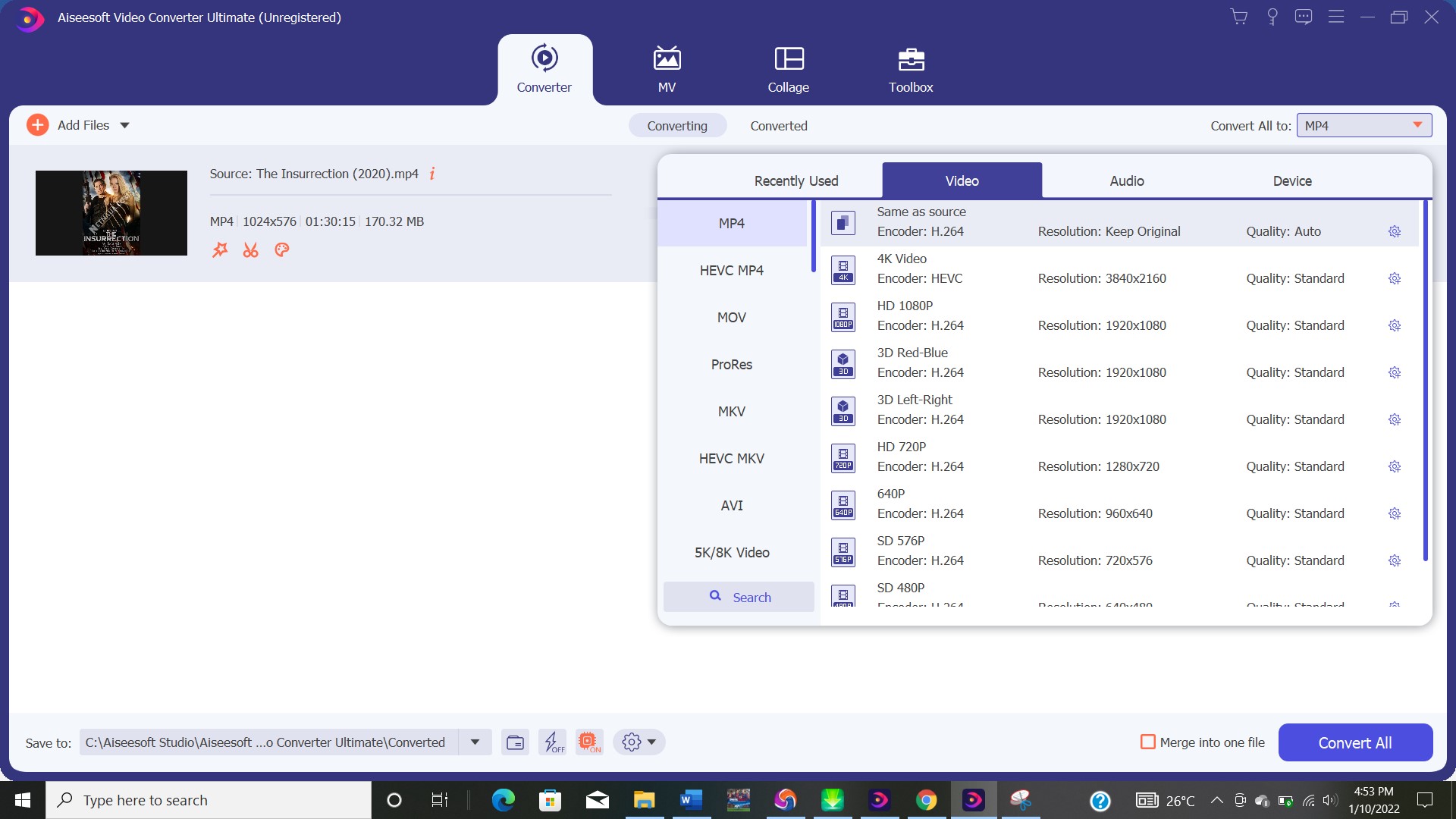Viewport: 1456px width, 819px height.
Task: Click the 3D Red-Blue format icon
Action: click(x=843, y=363)
